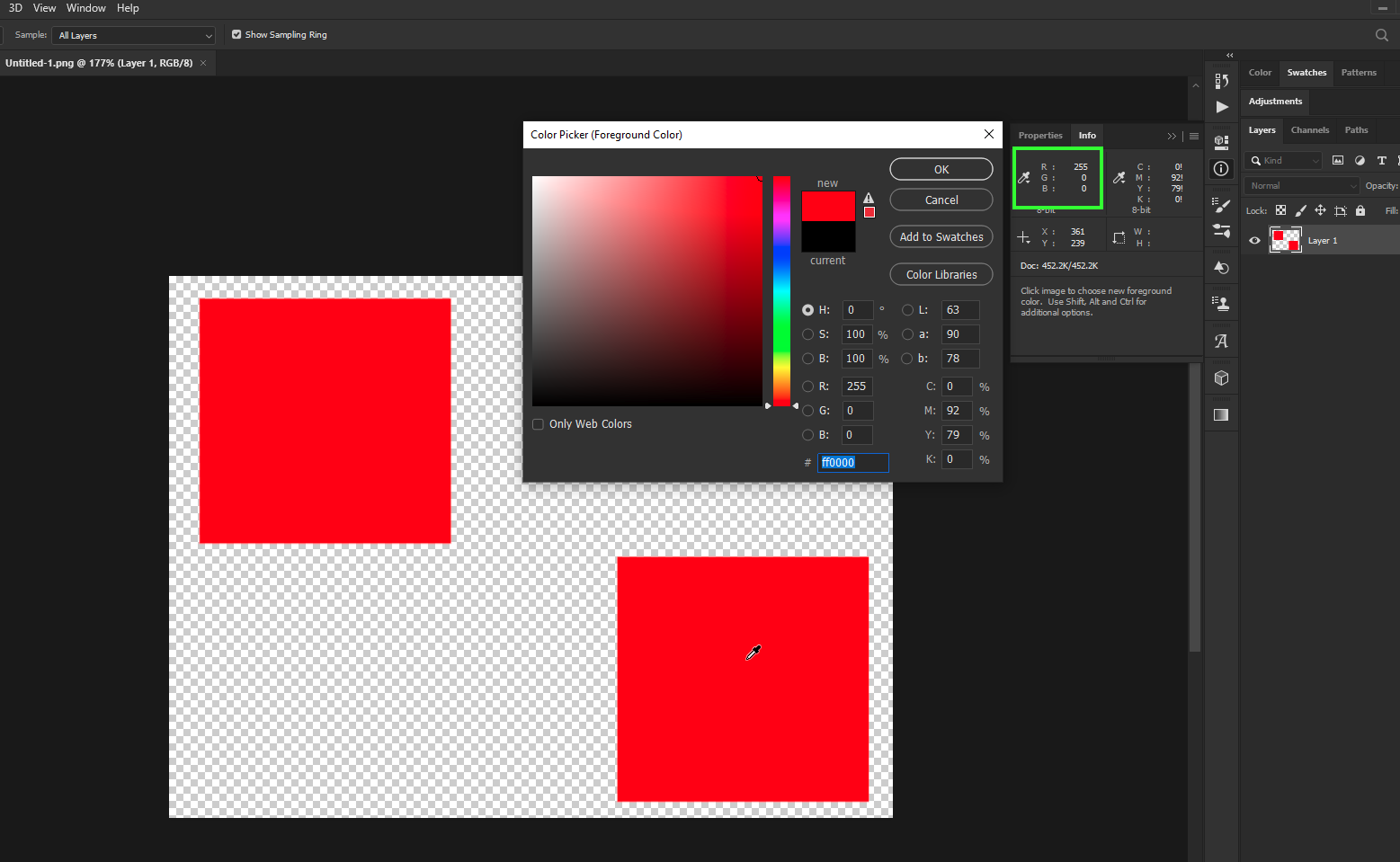Open the Sample: All Layers dropdown
Viewport: 1400px width, 862px height.
pos(132,35)
